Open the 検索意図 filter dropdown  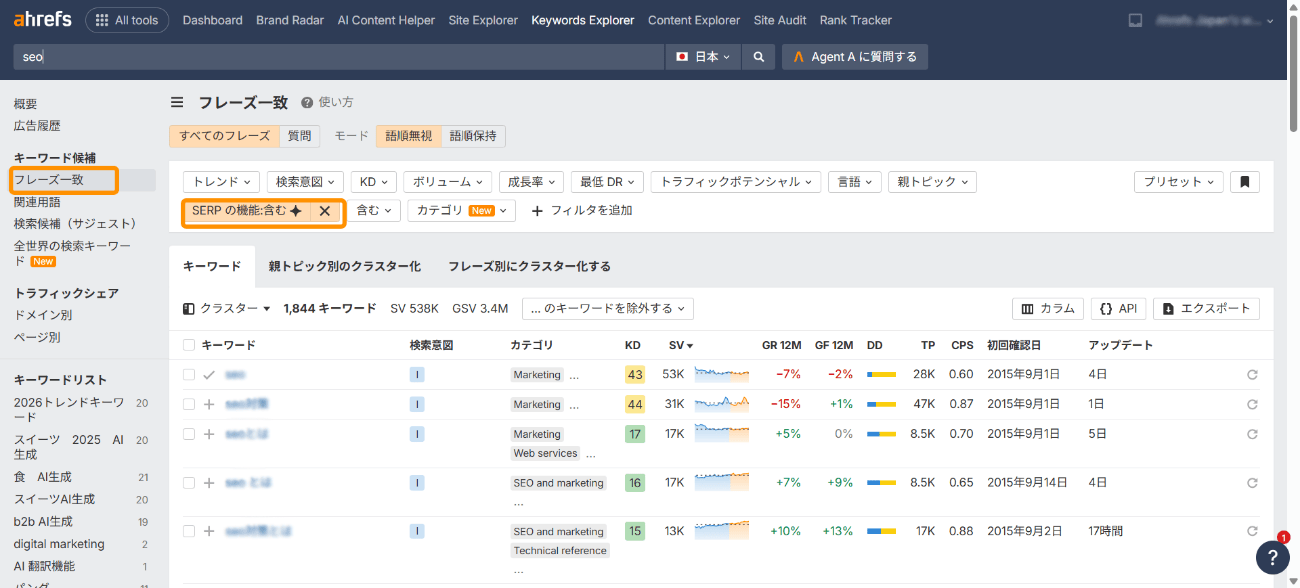pos(305,182)
